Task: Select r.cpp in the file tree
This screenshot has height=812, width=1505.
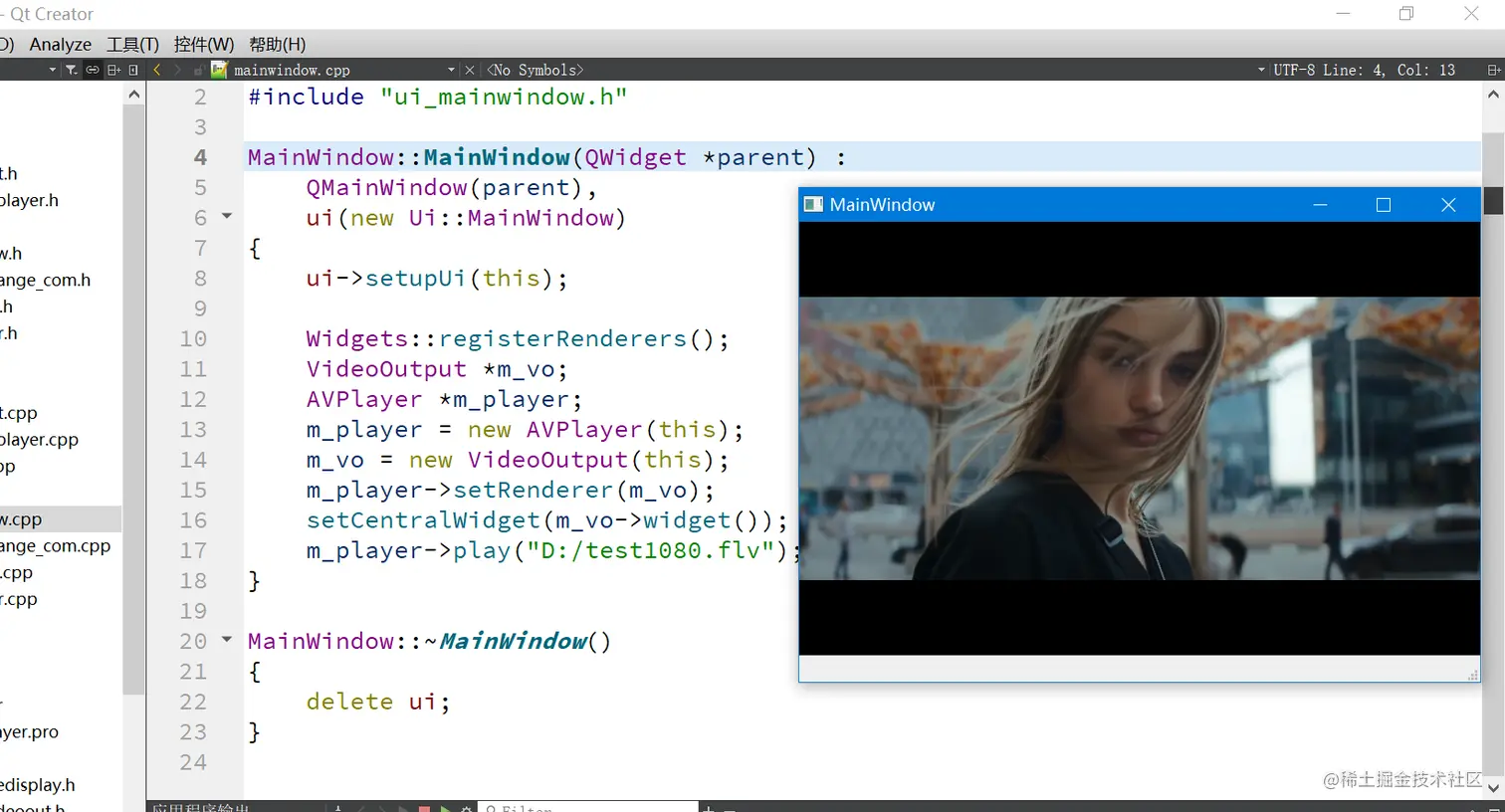Action: pyautogui.click(x=19, y=599)
